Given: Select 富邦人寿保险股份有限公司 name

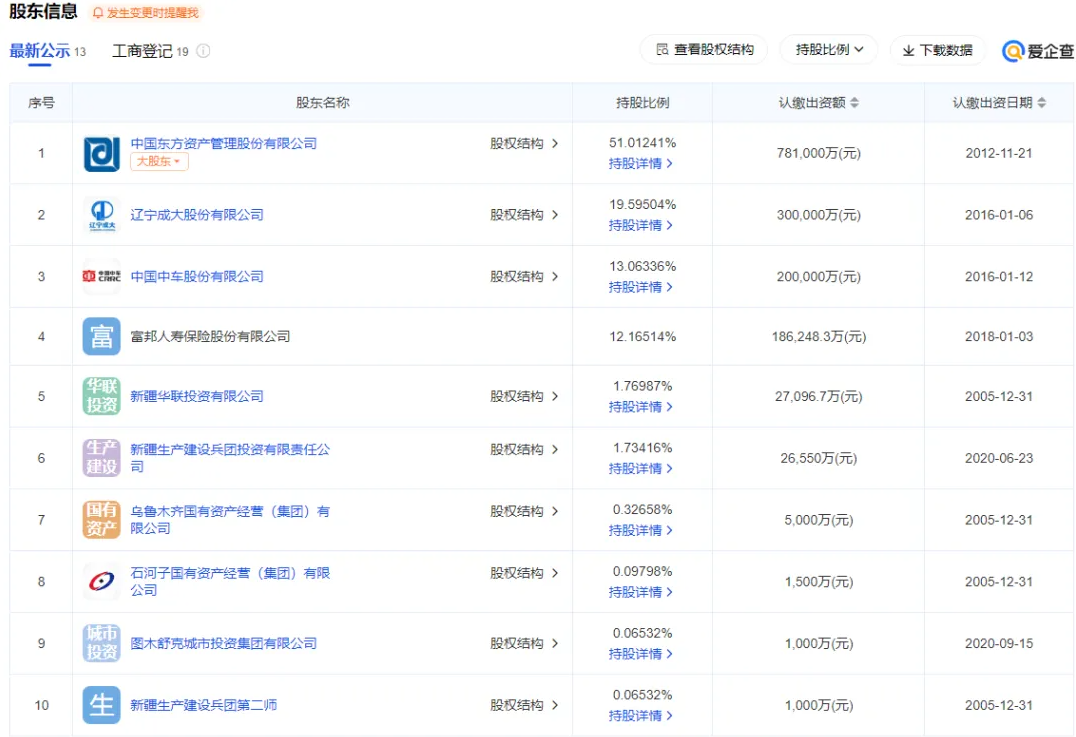Looking at the screenshot, I should (210, 336).
